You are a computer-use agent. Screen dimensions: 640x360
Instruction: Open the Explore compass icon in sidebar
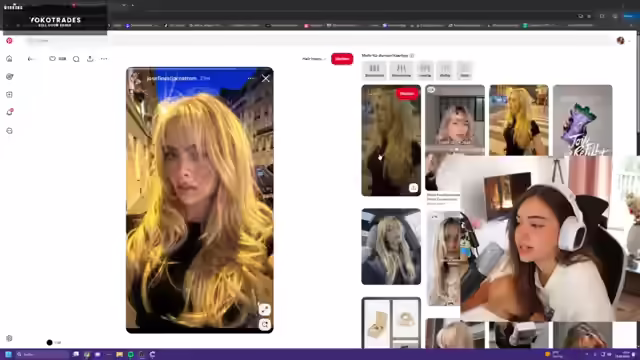tap(9, 77)
